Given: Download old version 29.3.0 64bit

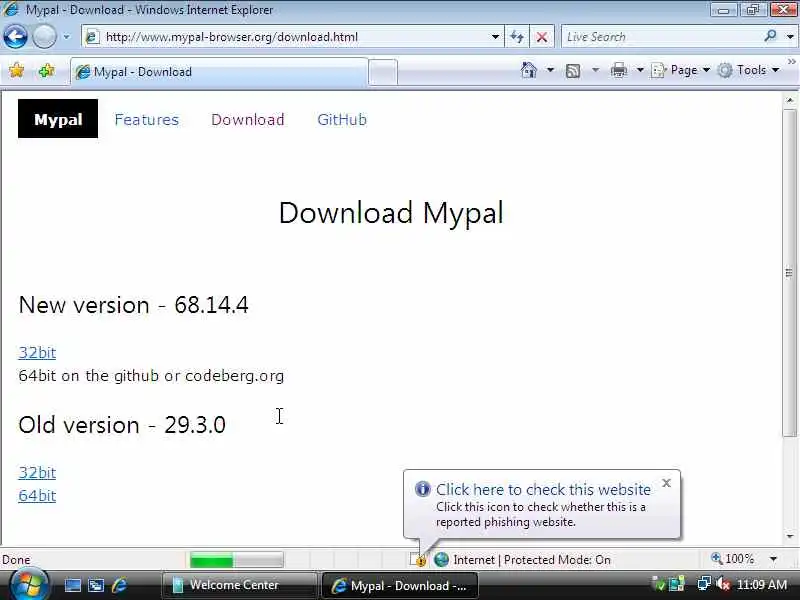Looking at the screenshot, I should [x=37, y=495].
